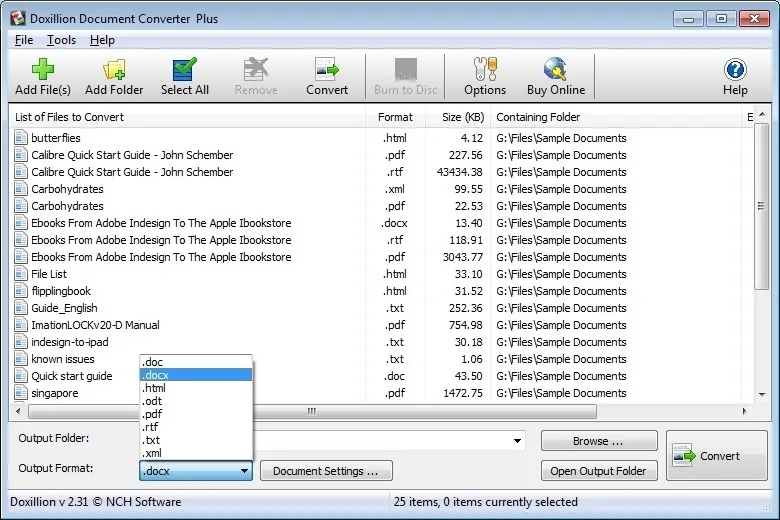This screenshot has height=520, width=780.
Task: Open the Tools menu
Action: click(x=61, y=40)
